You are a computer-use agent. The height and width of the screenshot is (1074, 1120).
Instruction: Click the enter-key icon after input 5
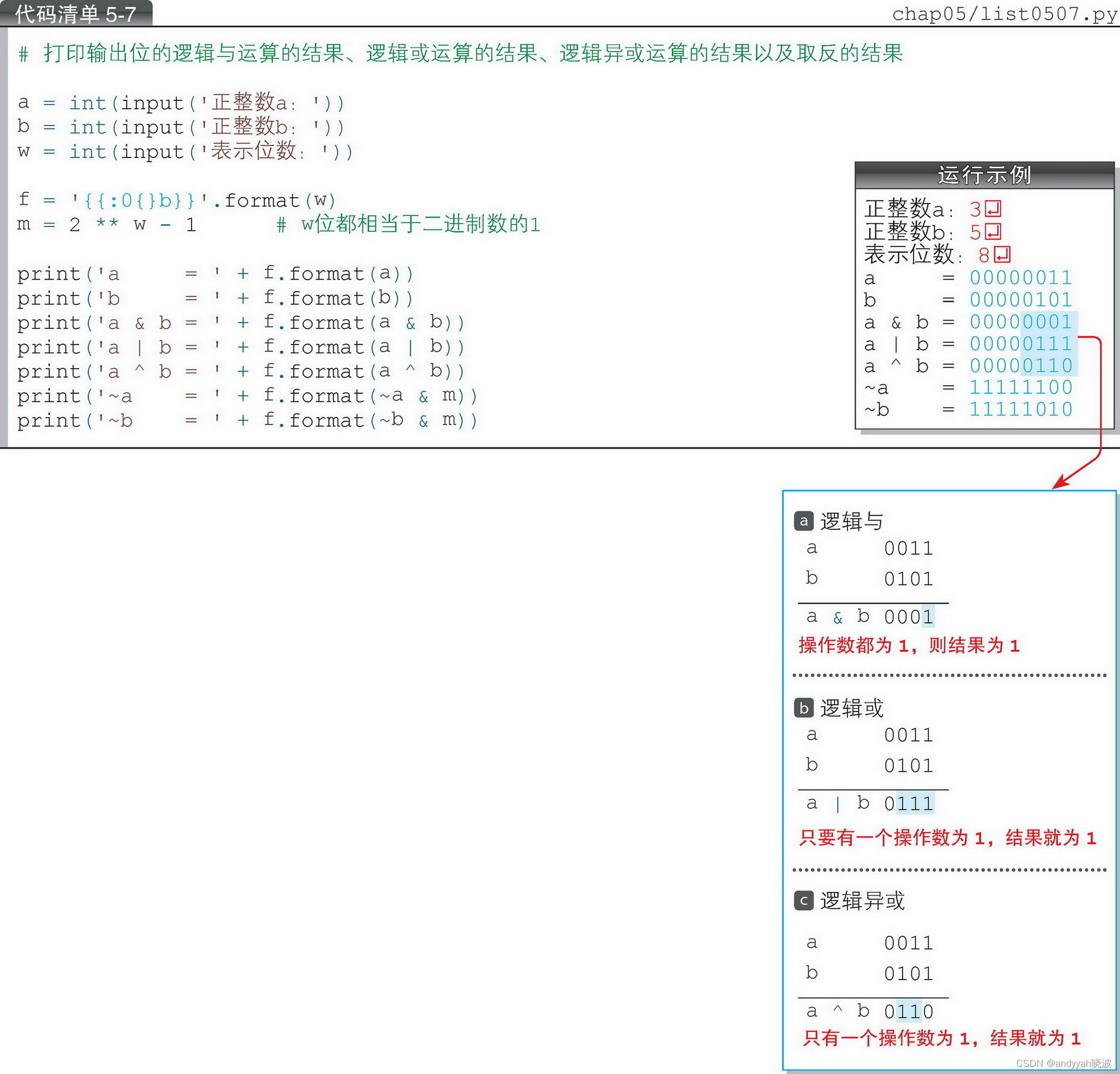click(993, 232)
